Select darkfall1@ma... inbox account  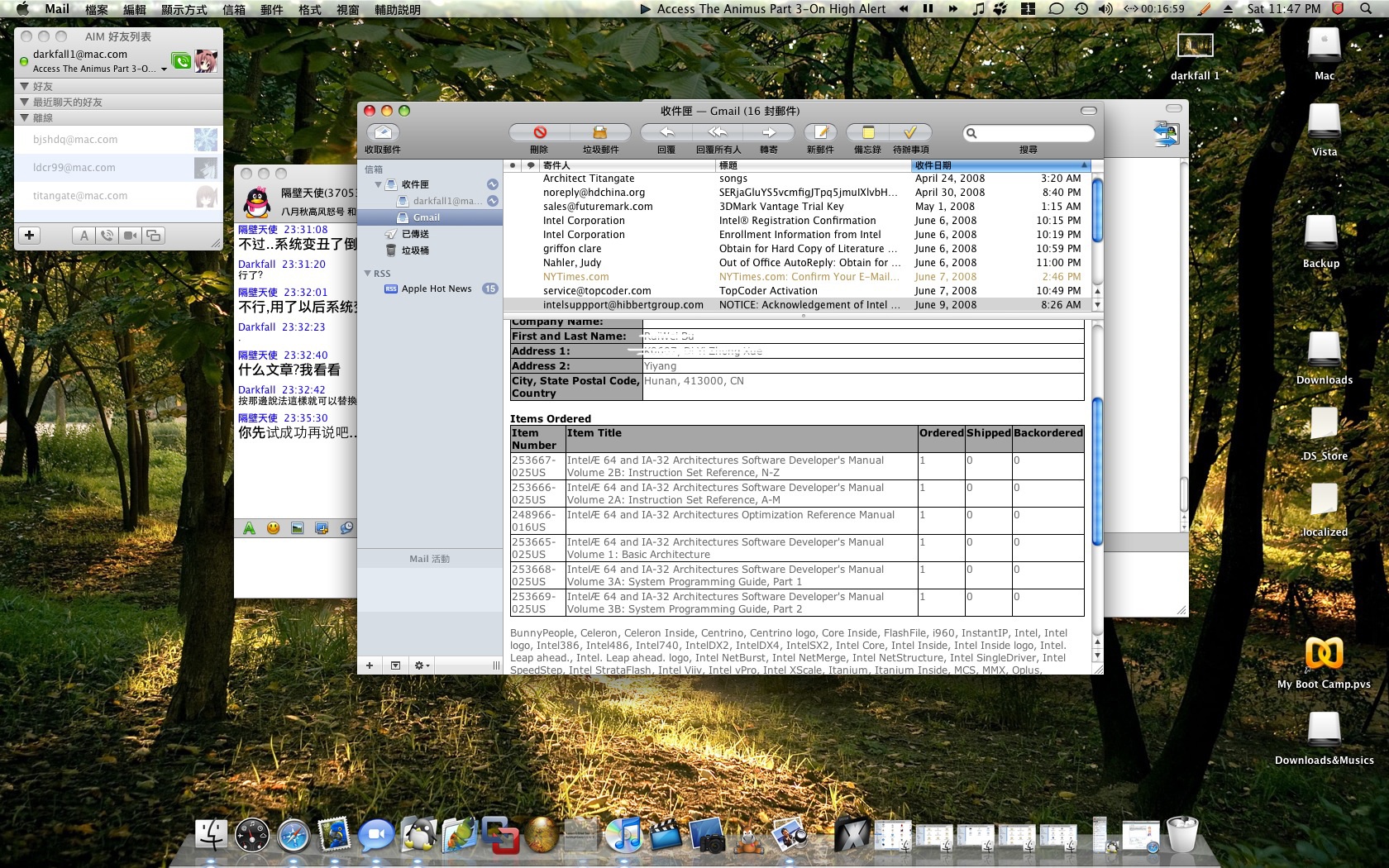coord(430,201)
